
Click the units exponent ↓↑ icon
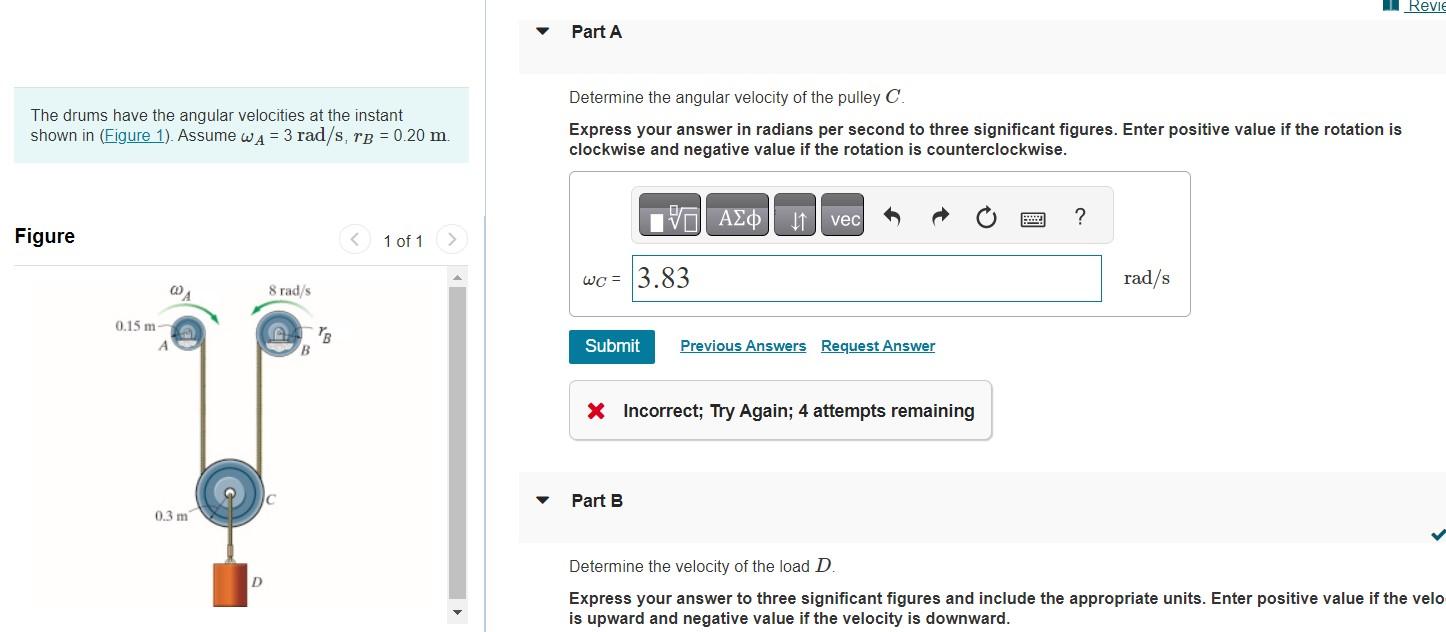coord(795,216)
